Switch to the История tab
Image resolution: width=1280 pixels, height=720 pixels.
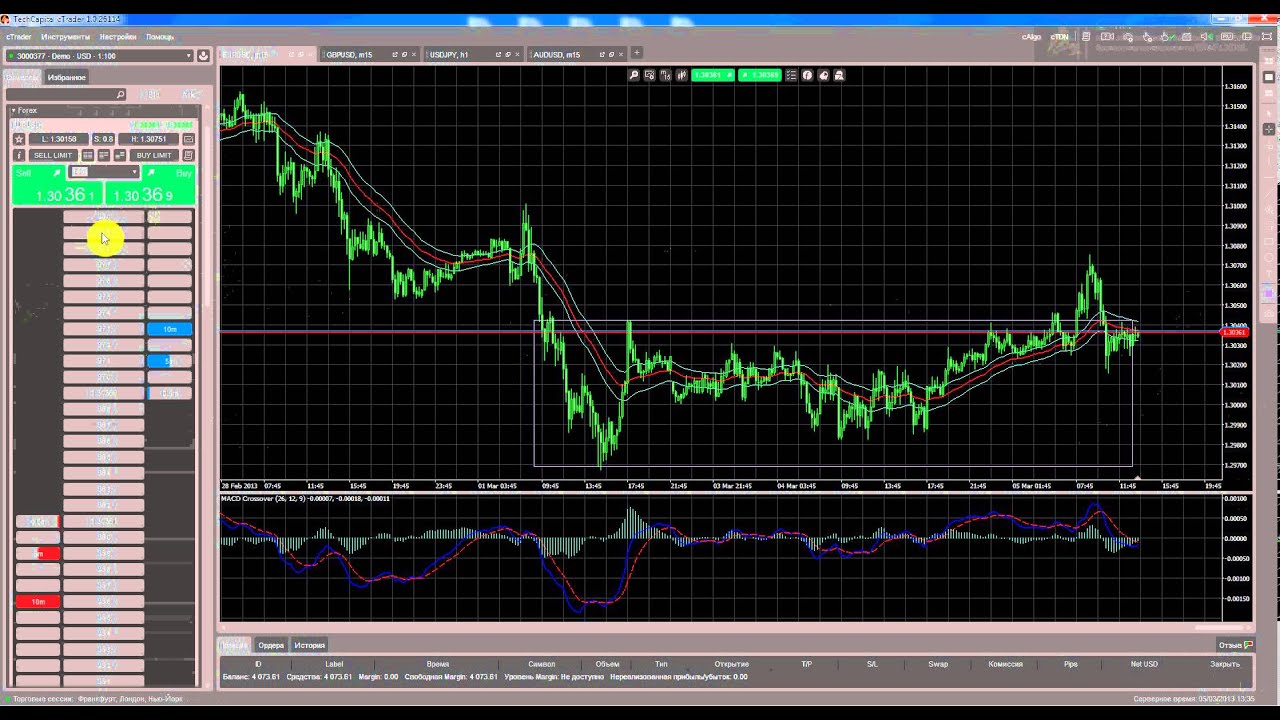pyautogui.click(x=309, y=645)
